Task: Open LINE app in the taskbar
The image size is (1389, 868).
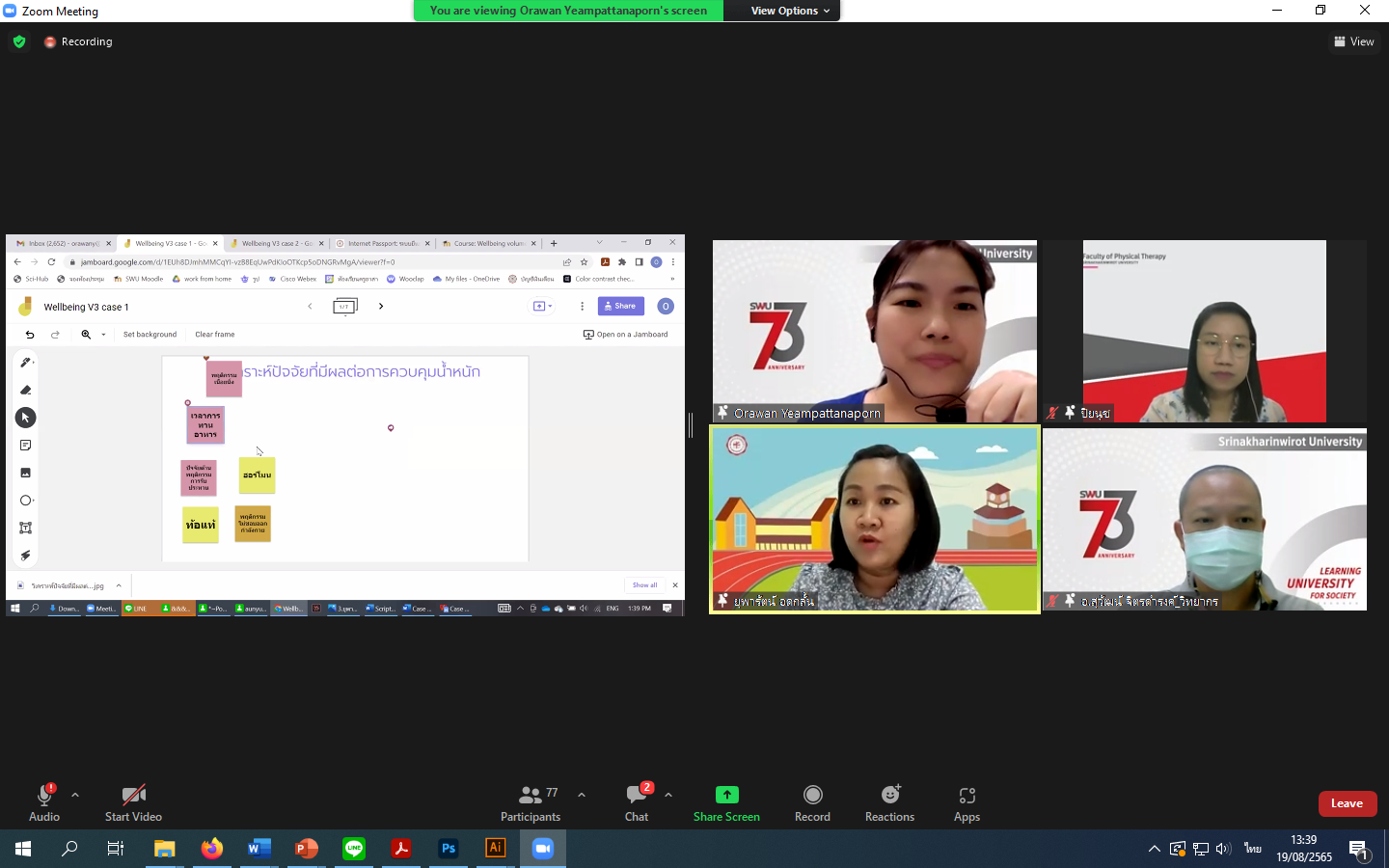Action: [354, 849]
